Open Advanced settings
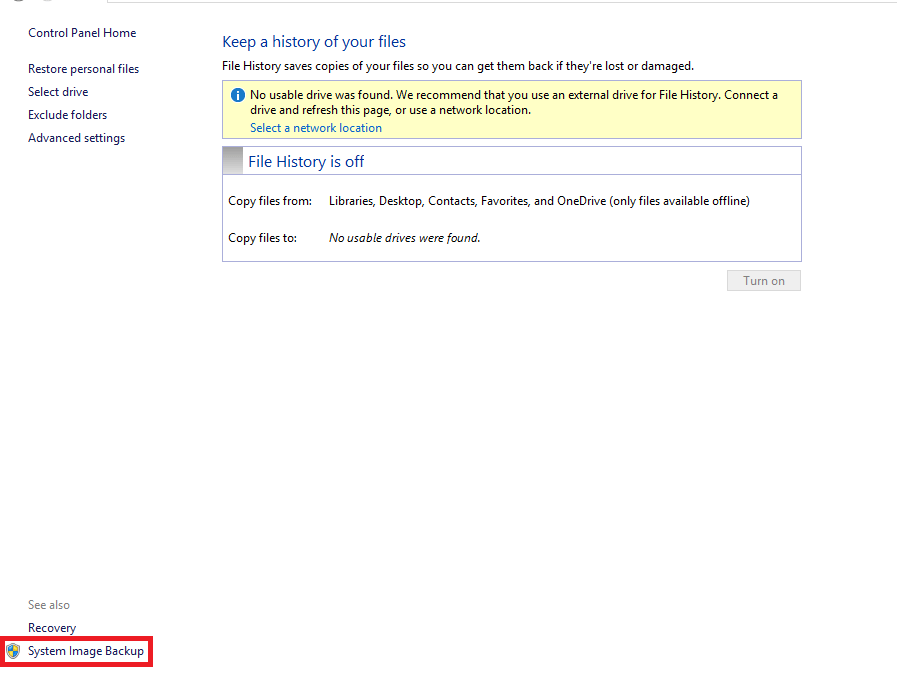 [76, 138]
